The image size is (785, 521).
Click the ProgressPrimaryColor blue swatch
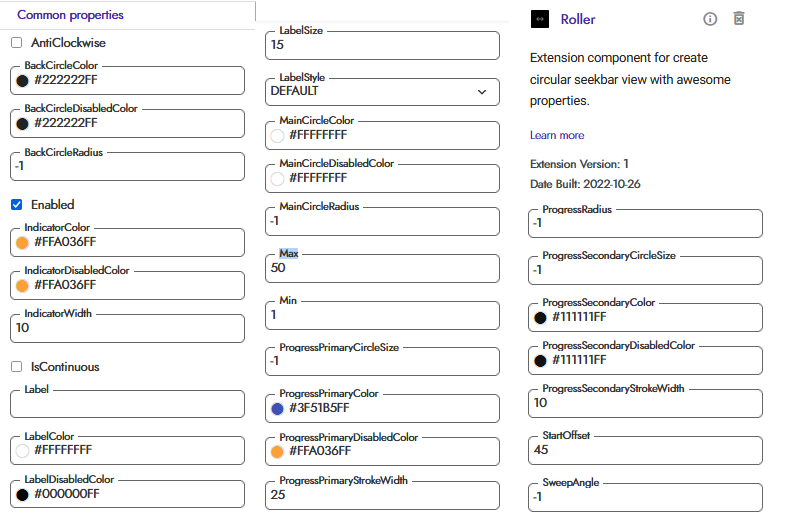point(278,408)
